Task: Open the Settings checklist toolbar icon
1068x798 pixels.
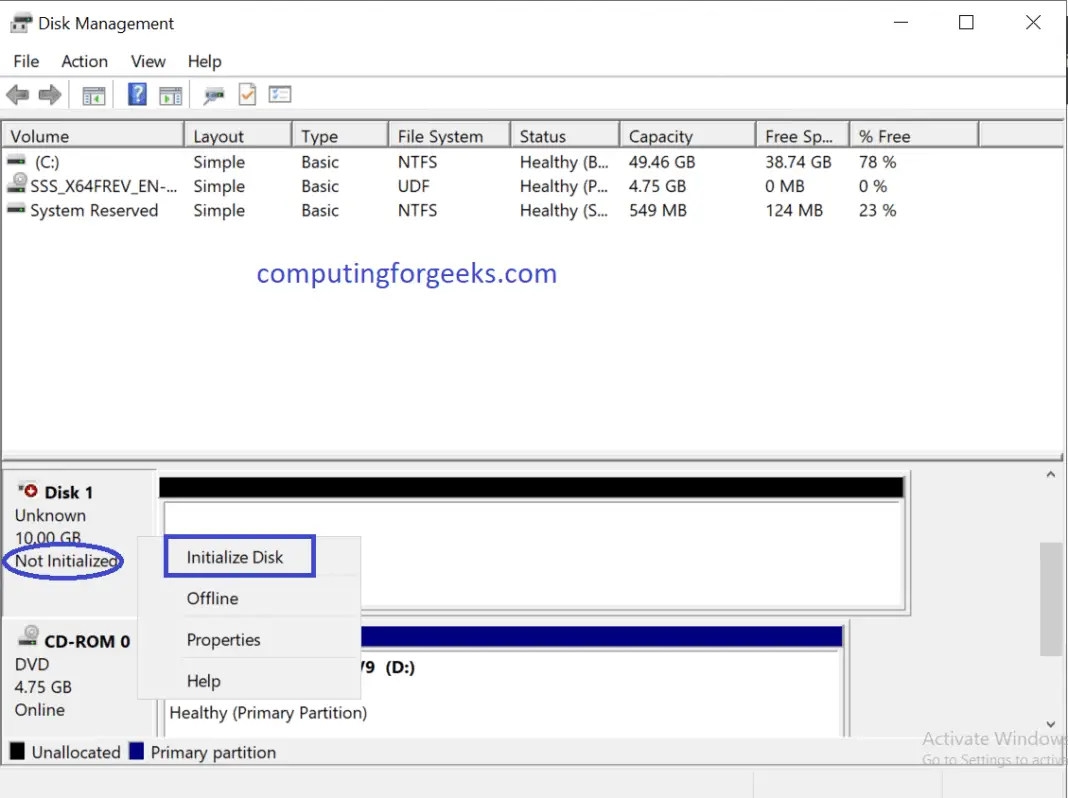Action: click(280, 95)
